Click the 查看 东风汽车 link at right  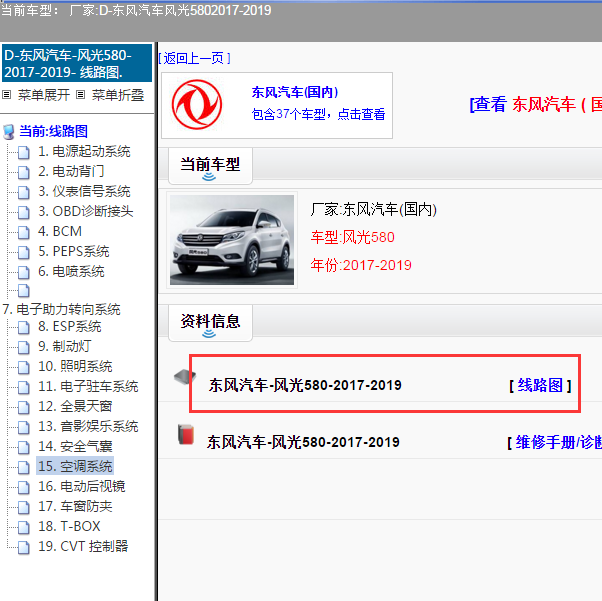point(536,104)
